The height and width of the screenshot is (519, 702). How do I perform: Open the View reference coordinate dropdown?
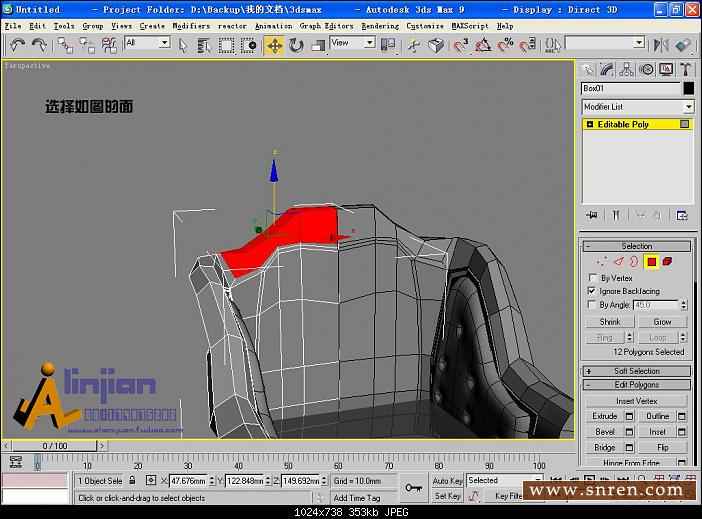pos(370,43)
